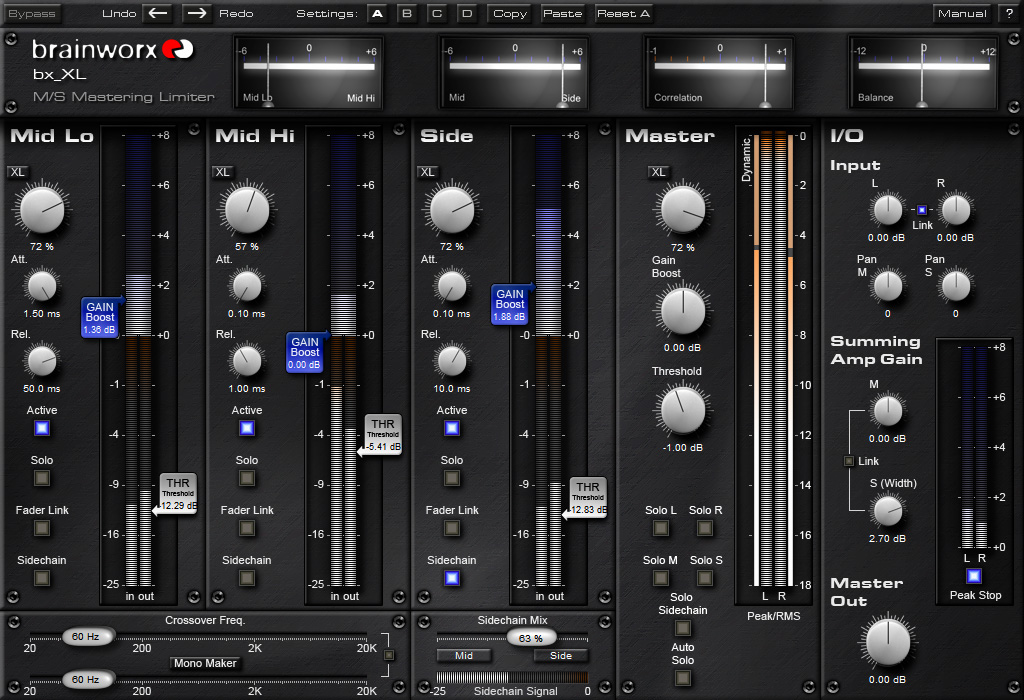1024x700 pixels.
Task: Click the Mid Lo XL saturation knob
Action: click(x=42, y=210)
